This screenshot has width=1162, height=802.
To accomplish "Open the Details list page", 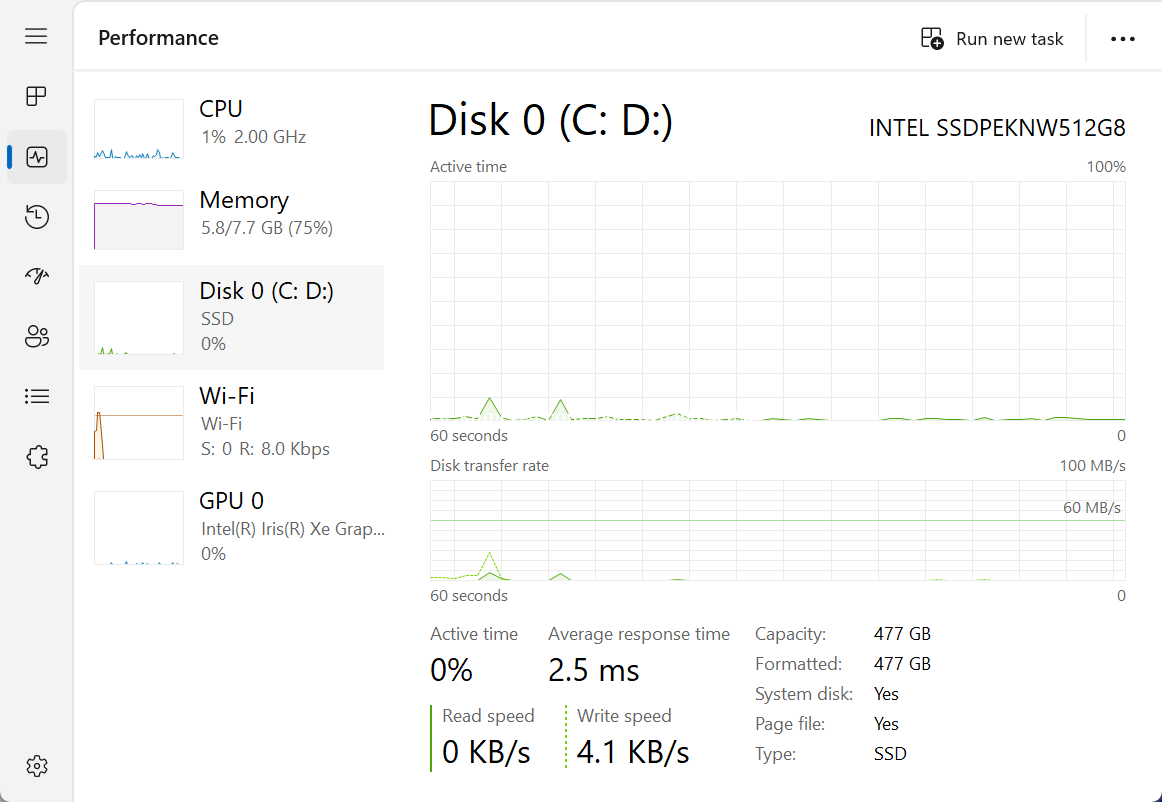I will point(37,397).
